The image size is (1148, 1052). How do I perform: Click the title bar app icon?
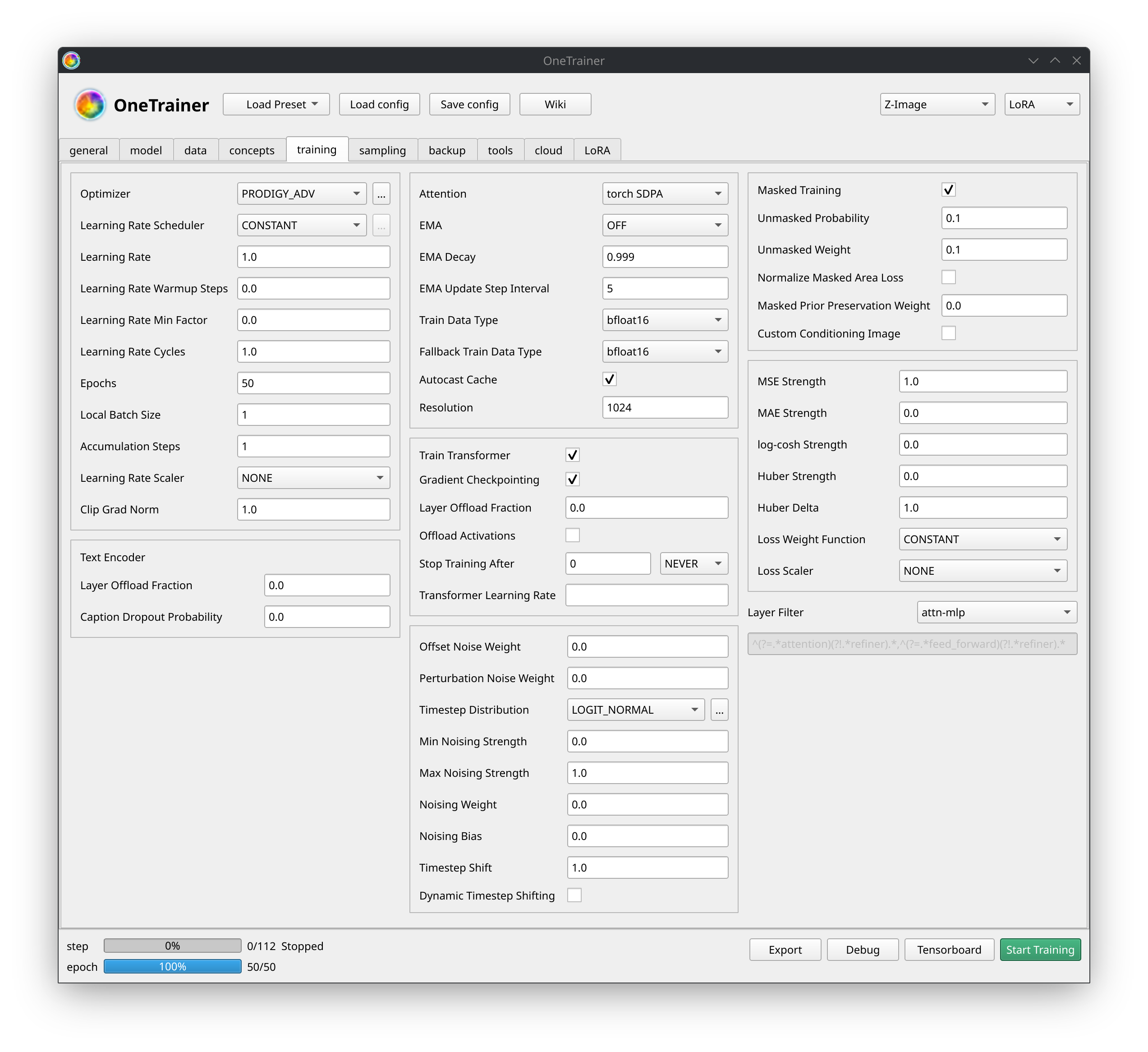[x=71, y=60]
